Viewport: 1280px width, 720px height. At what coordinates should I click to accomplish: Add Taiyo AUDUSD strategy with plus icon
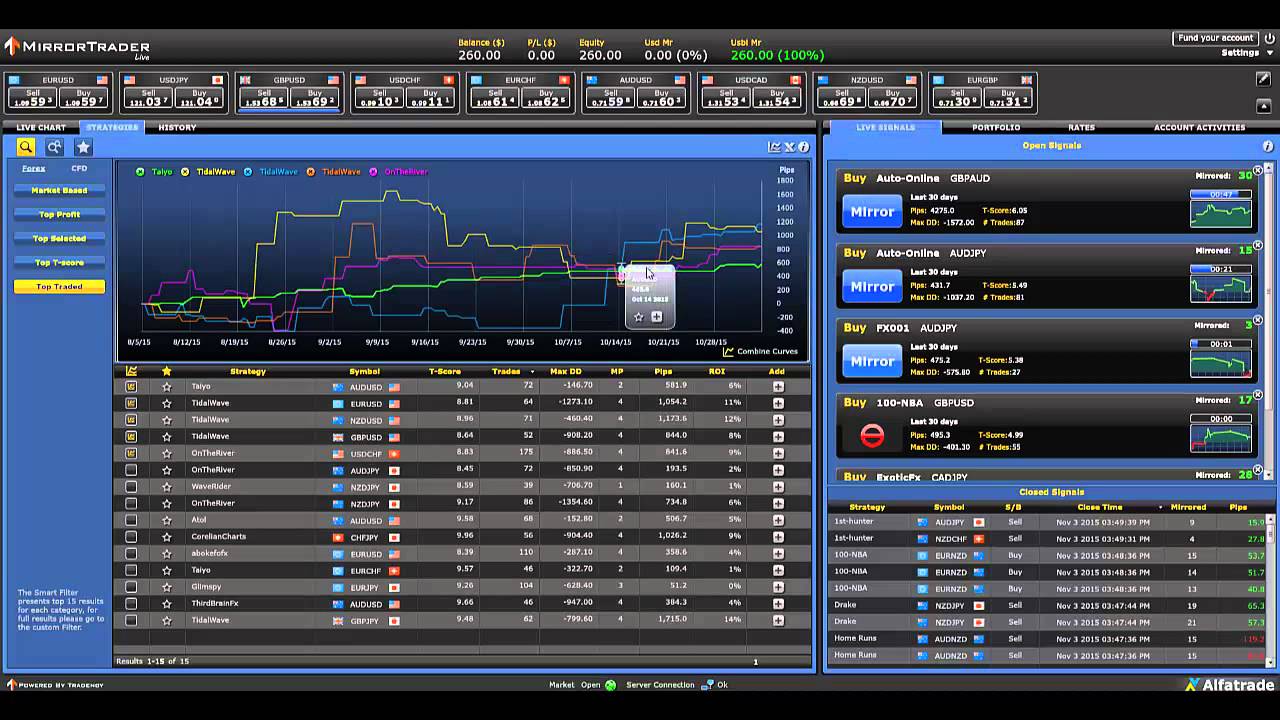pyautogui.click(x=778, y=386)
